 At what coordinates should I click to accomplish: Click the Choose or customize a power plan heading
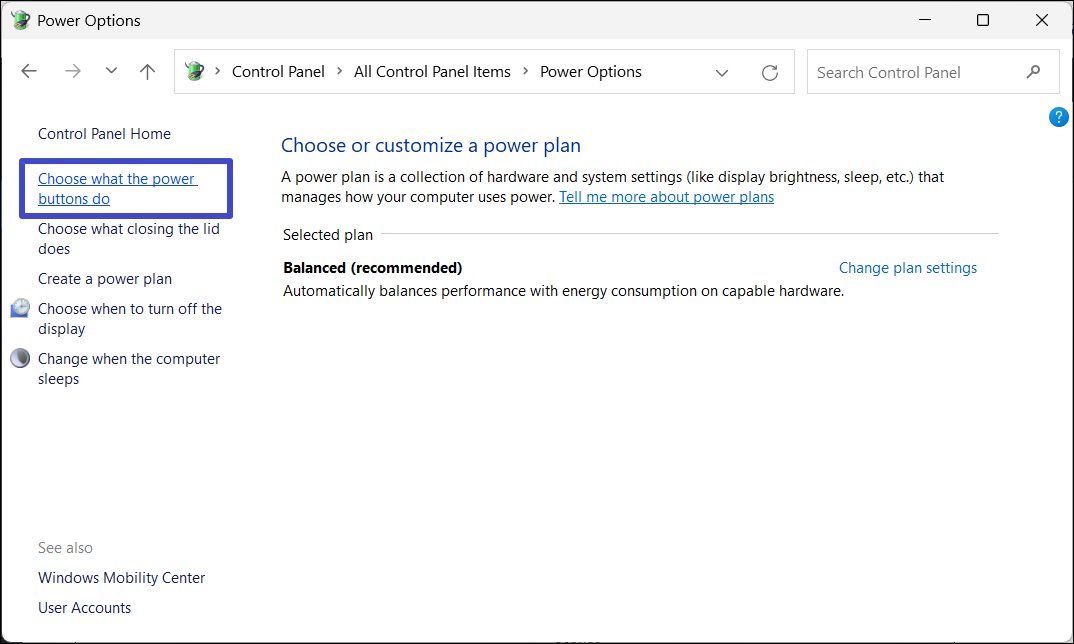point(431,145)
